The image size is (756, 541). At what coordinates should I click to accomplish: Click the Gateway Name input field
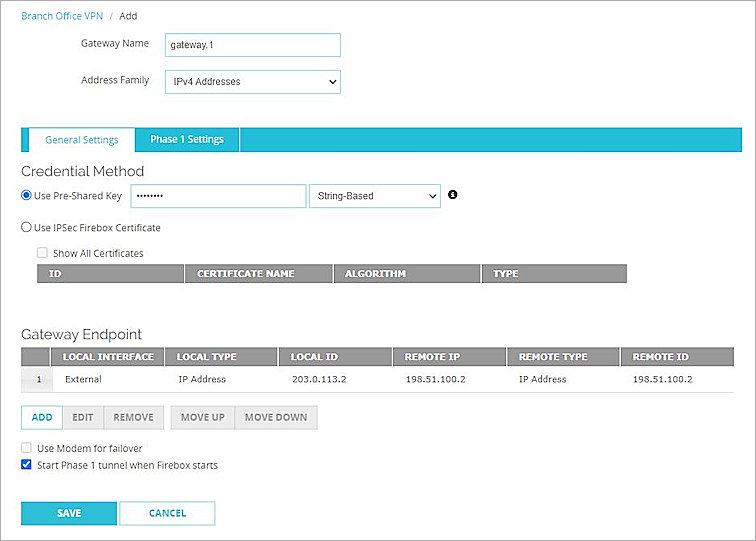252,45
